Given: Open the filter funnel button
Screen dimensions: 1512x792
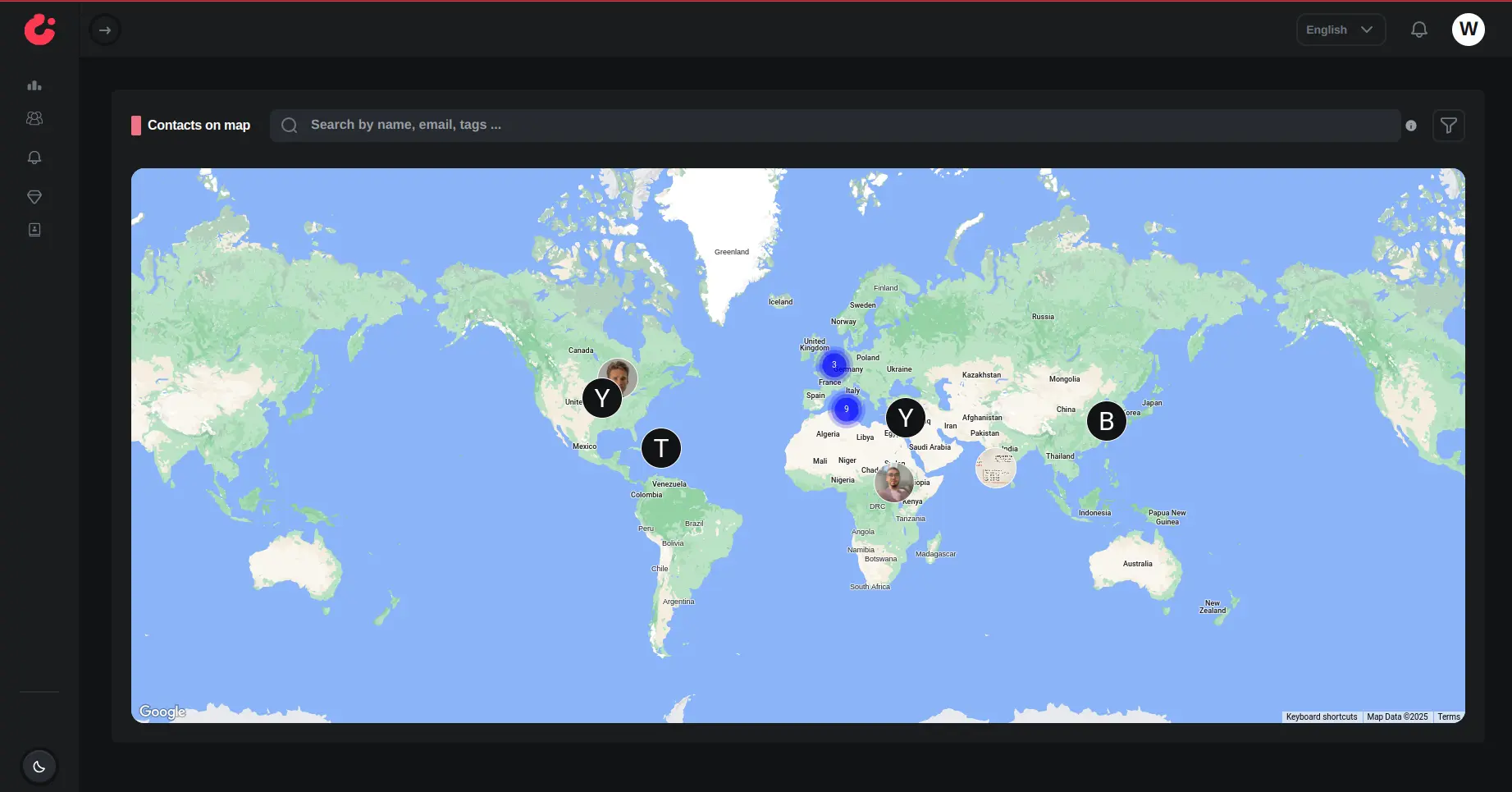Looking at the screenshot, I should tap(1449, 126).
